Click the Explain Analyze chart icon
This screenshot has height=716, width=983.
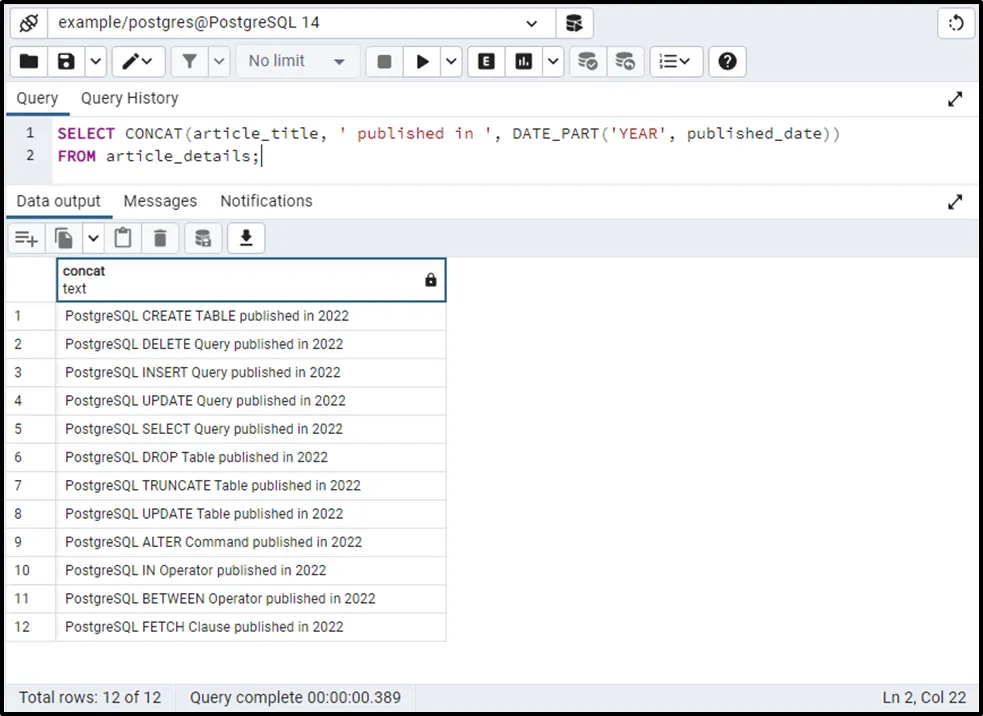click(x=524, y=62)
